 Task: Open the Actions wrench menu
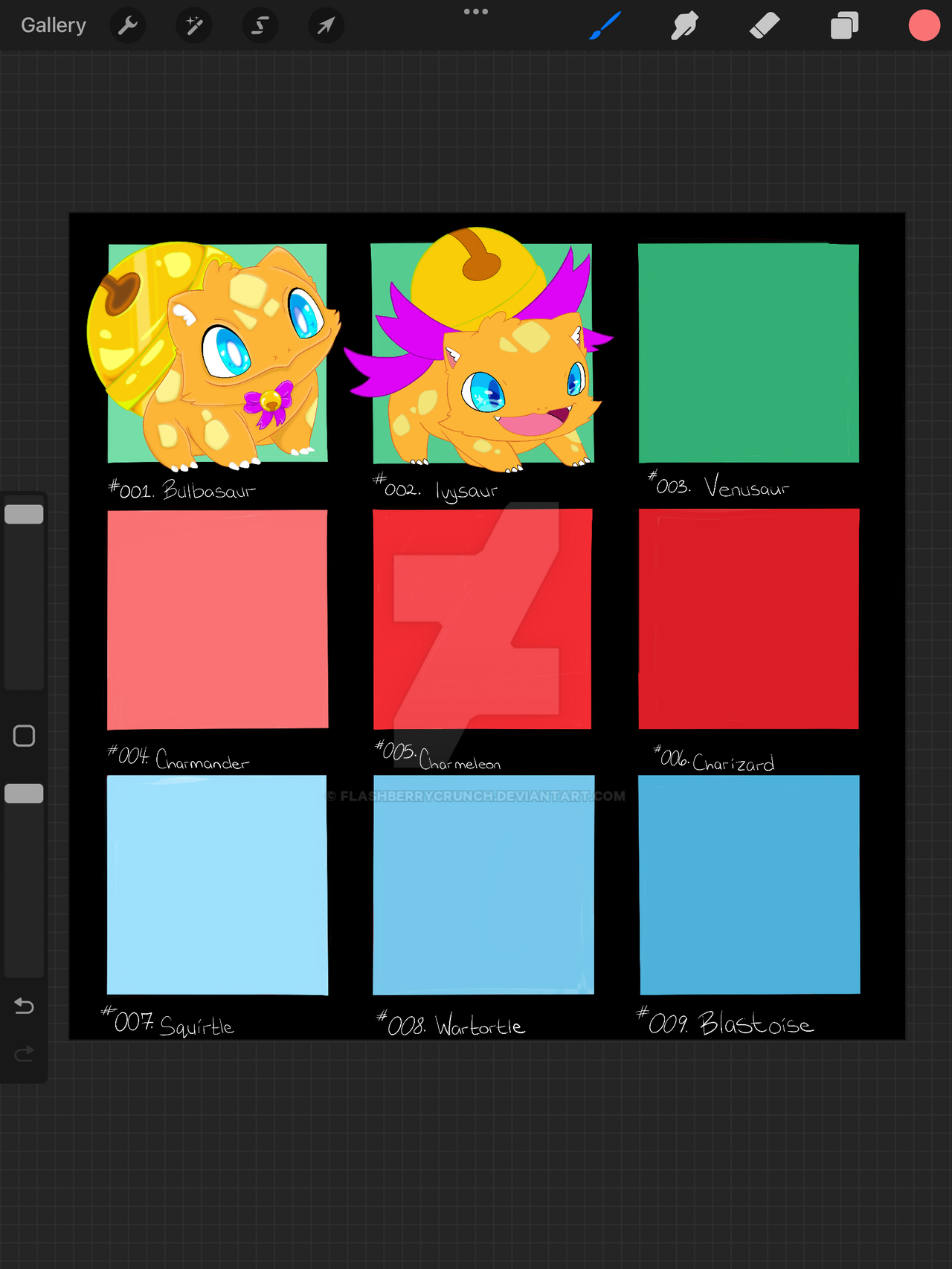point(128,25)
